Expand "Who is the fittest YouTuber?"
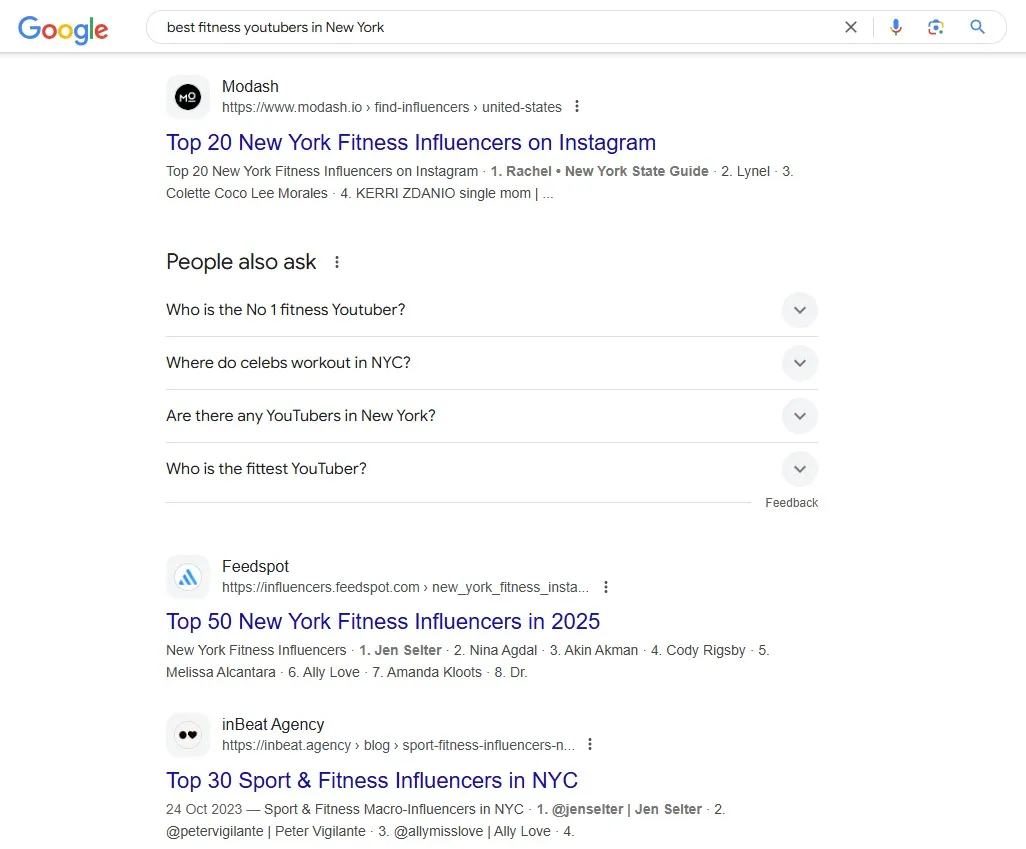 point(799,468)
